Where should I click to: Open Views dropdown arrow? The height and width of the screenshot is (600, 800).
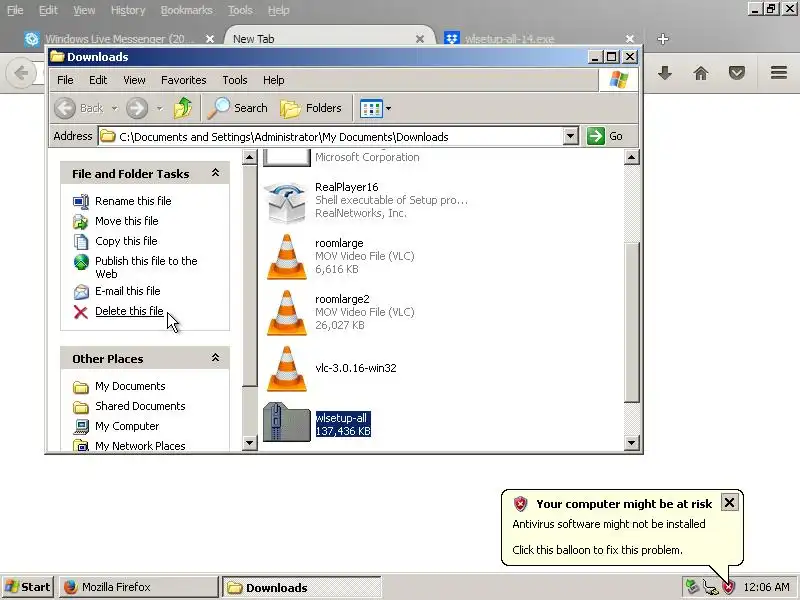(x=388, y=108)
